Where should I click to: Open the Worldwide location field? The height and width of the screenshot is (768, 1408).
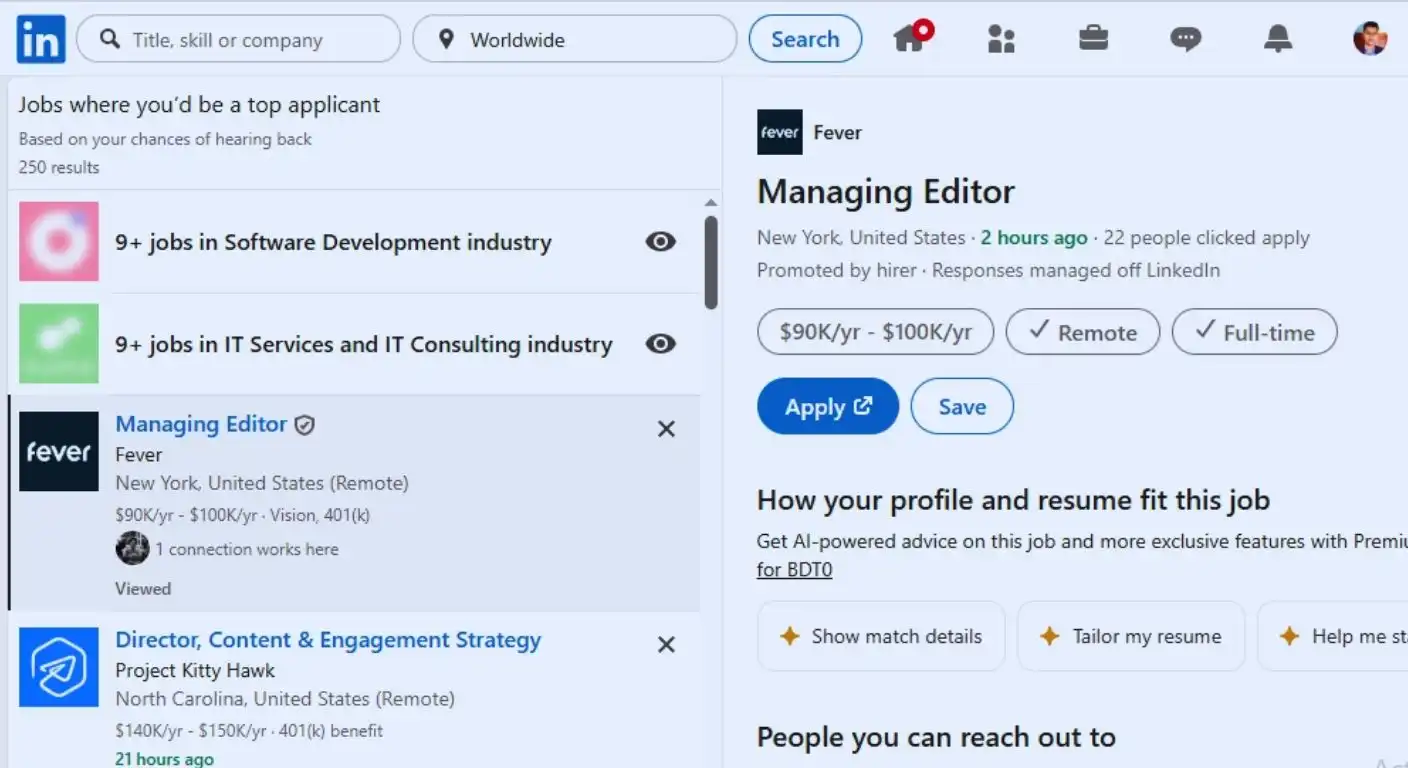click(x=574, y=39)
